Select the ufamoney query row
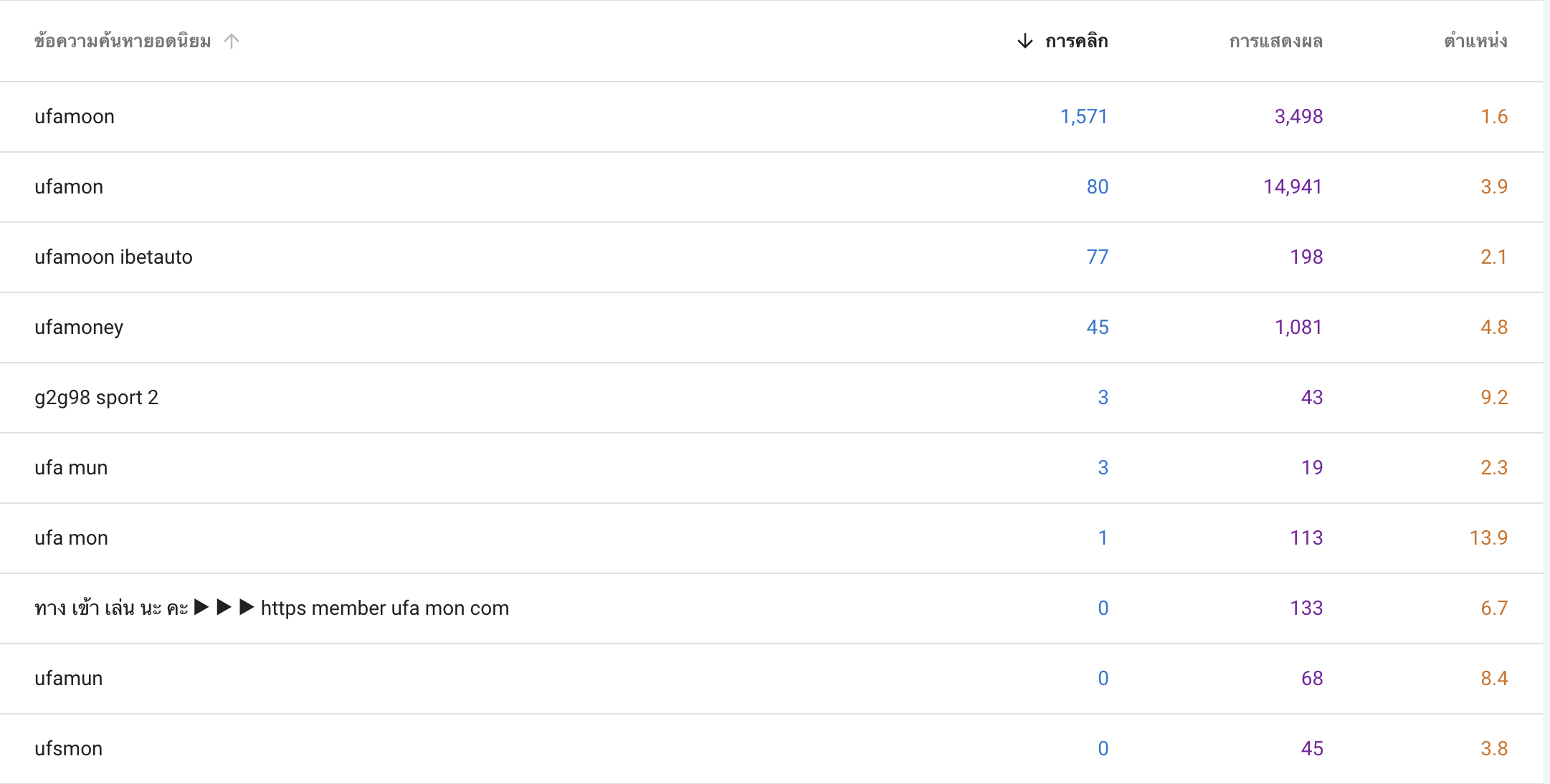Screen dimensions: 1550x784 point(771,328)
